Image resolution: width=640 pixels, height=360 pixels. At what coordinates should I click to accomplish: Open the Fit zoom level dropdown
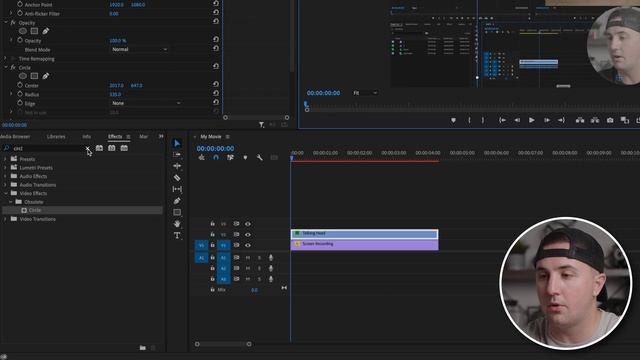[365, 93]
